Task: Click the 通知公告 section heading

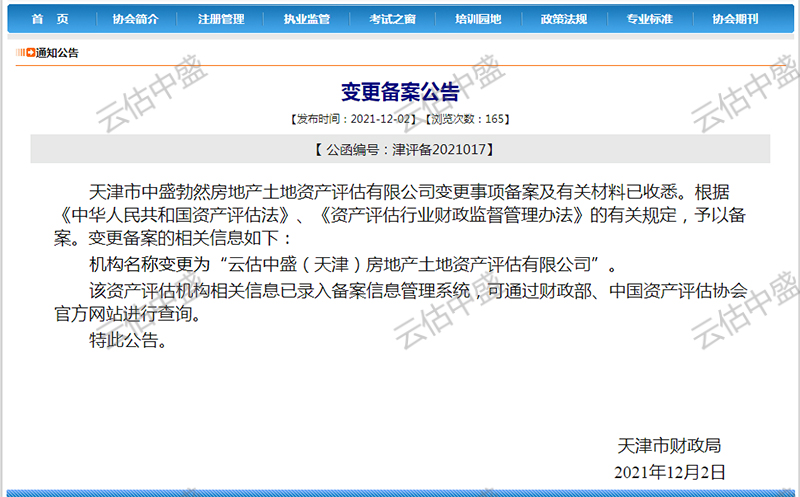Action: point(57,53)
